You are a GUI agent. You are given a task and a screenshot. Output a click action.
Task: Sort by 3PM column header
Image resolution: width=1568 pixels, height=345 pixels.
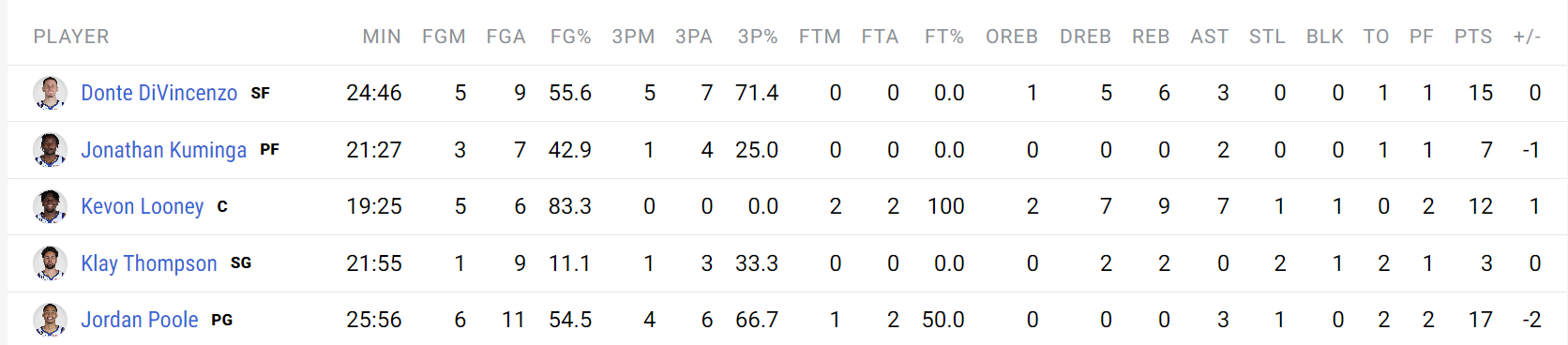pos(633,37)
